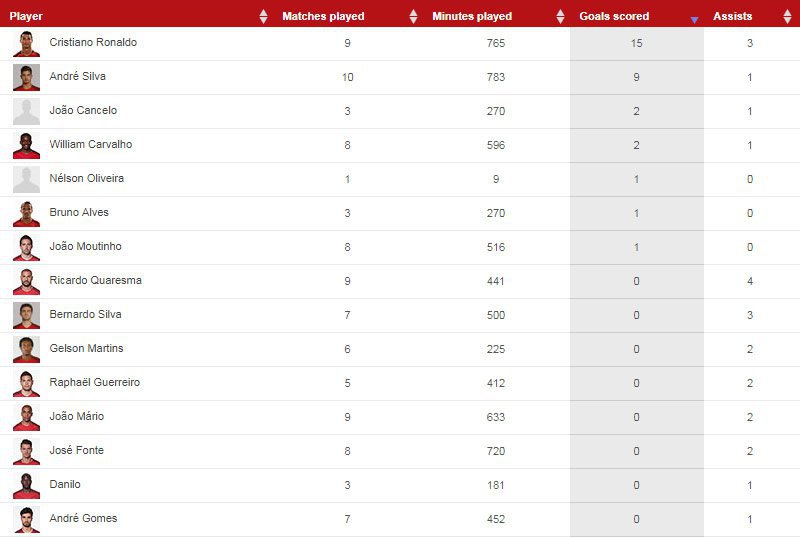The image size is (800, 537).
Task: Click Cristiano Ronaldo's player photo
Action: 26,43
